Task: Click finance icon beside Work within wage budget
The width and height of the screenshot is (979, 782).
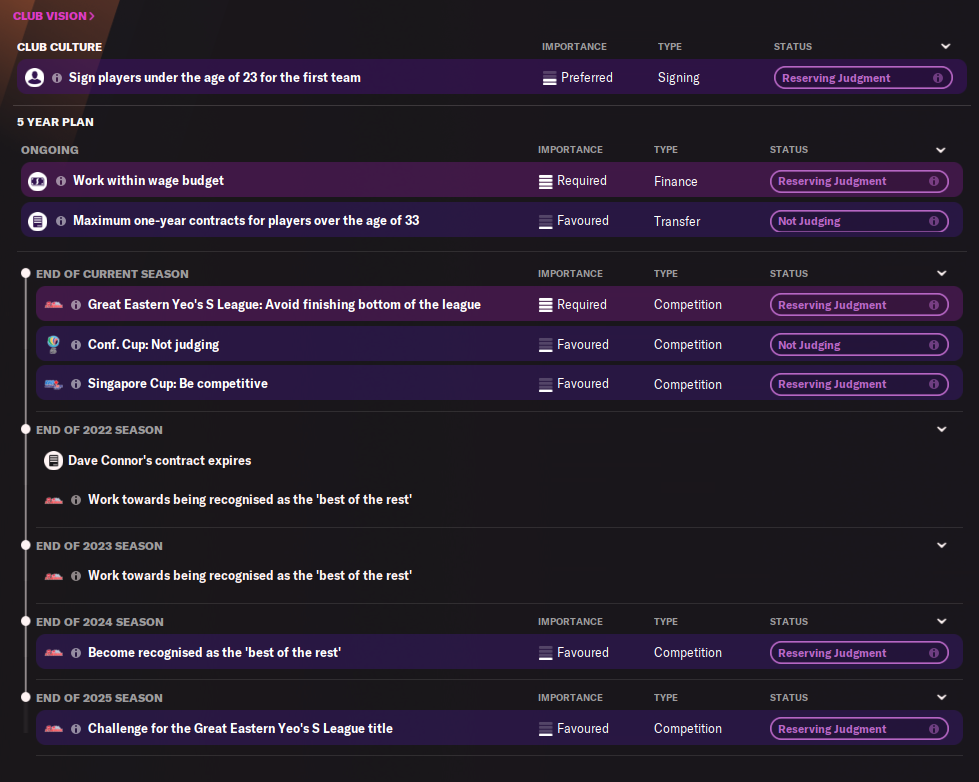Action: point(38,181)
